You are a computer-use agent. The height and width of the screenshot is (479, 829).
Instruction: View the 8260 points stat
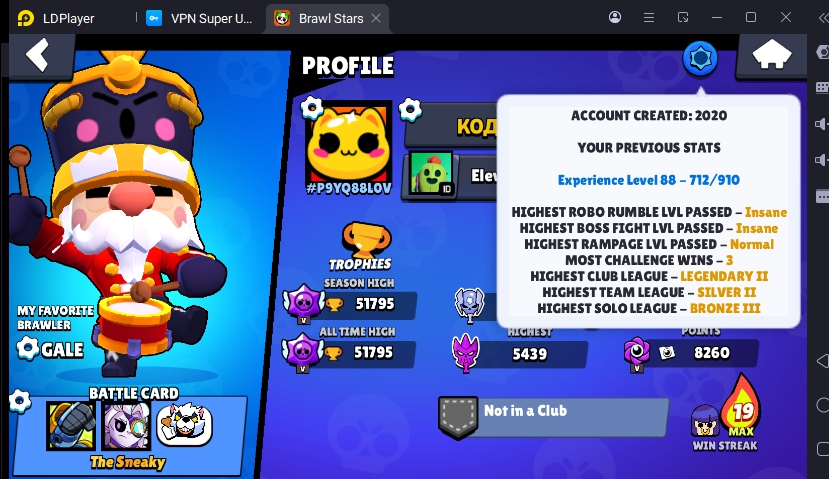[692, 352]
